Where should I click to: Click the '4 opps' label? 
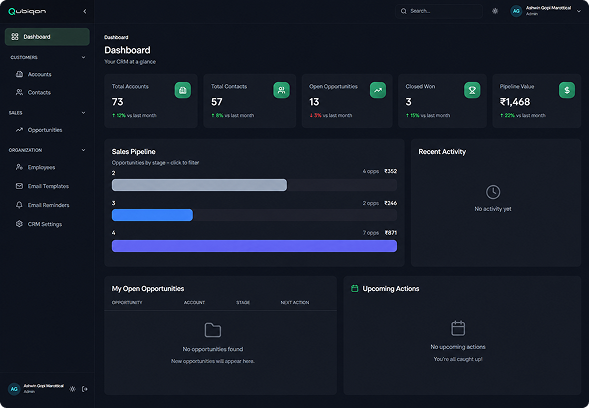pos(371,171)
